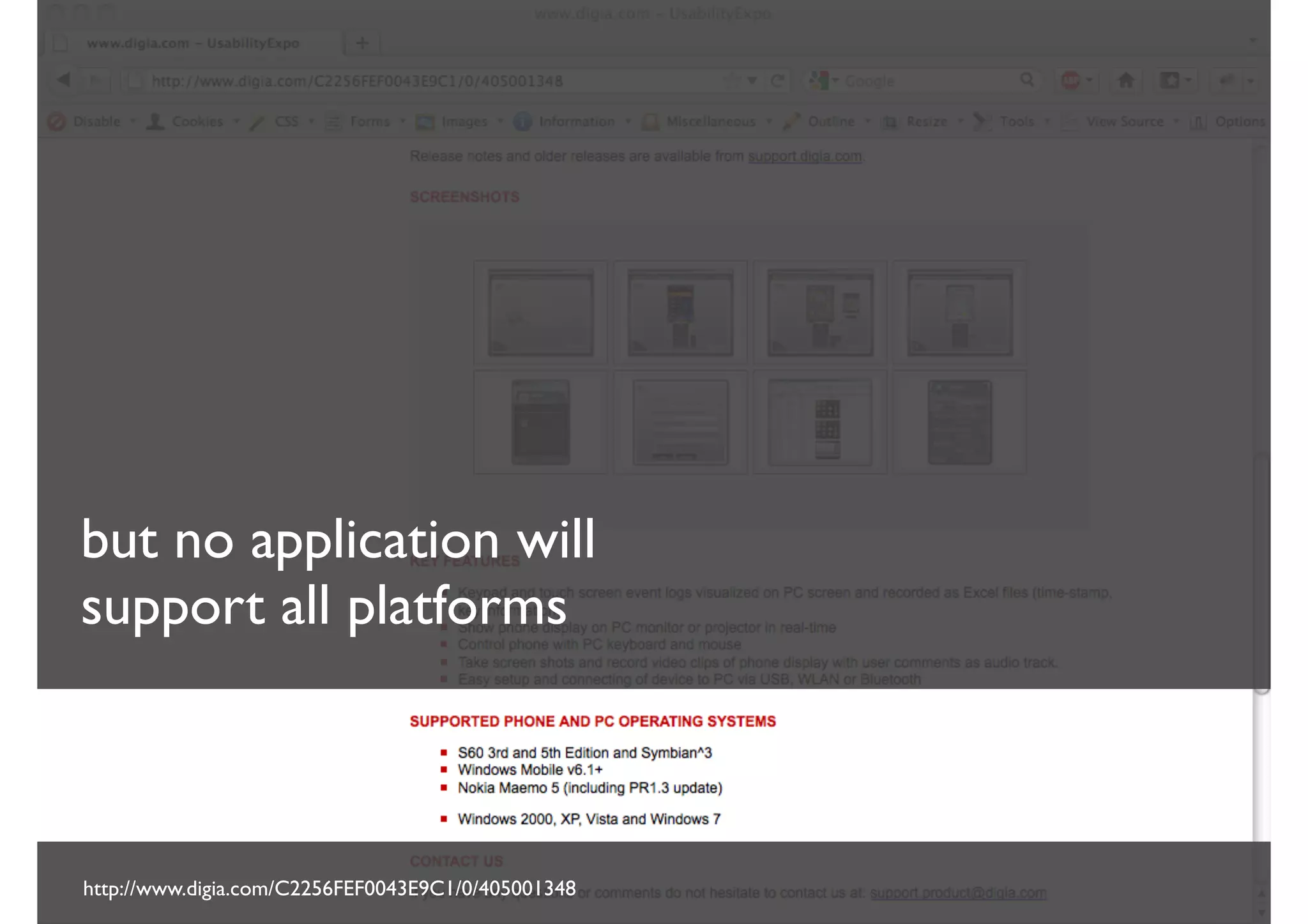Click the support.product@digia.com email link

pyautogui.click(x=958, y=893)
